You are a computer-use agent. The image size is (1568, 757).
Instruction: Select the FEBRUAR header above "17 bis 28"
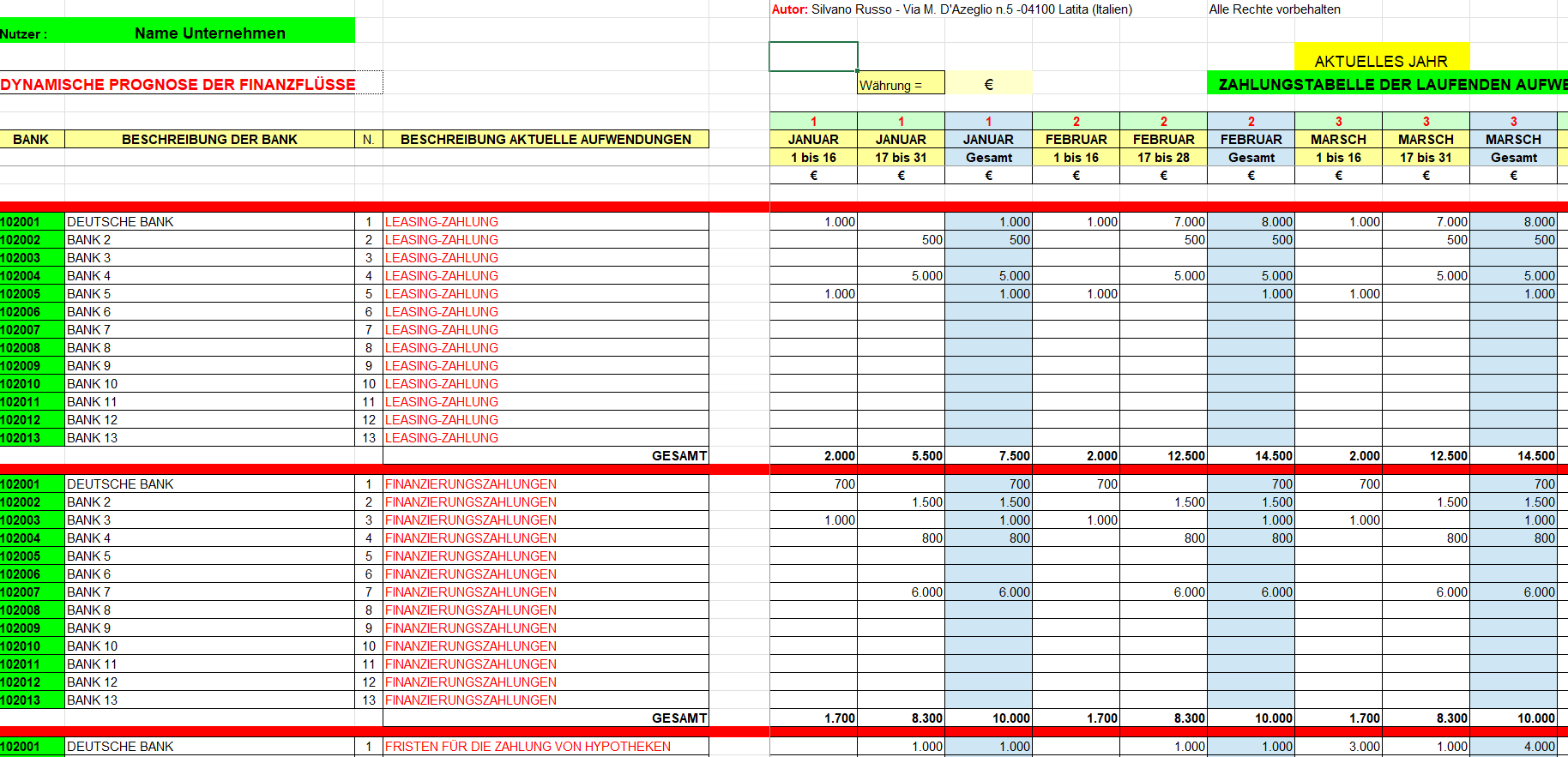pyautogui.click(x=1163, y=139)
